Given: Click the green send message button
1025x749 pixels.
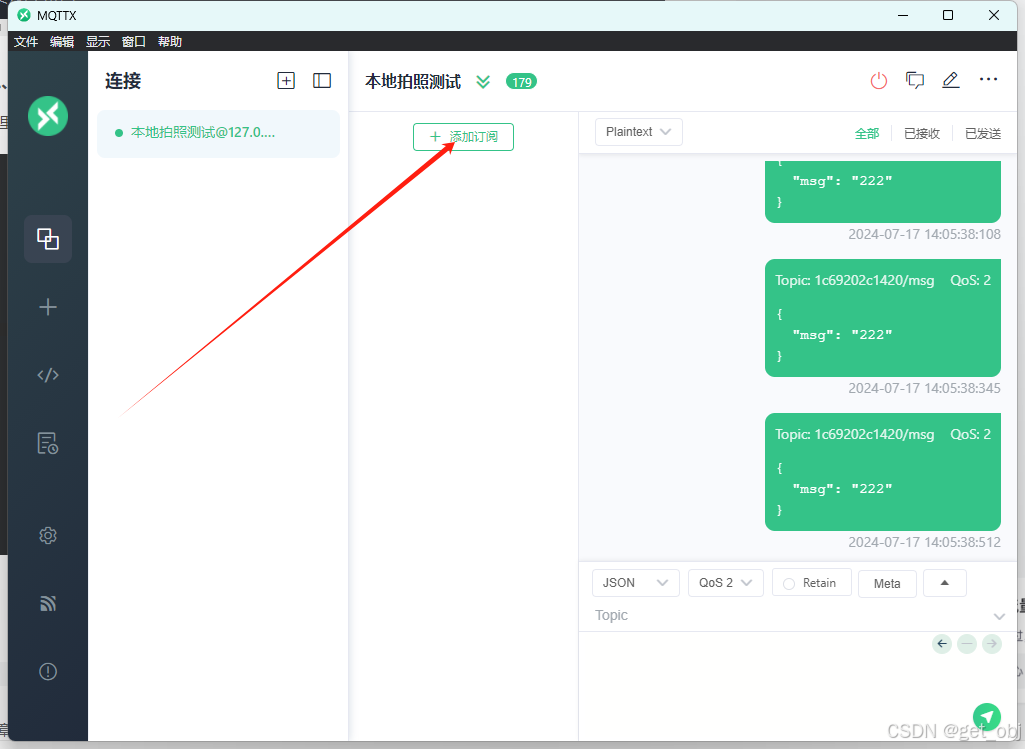Looking at the screenshot, I should point(986,718).
